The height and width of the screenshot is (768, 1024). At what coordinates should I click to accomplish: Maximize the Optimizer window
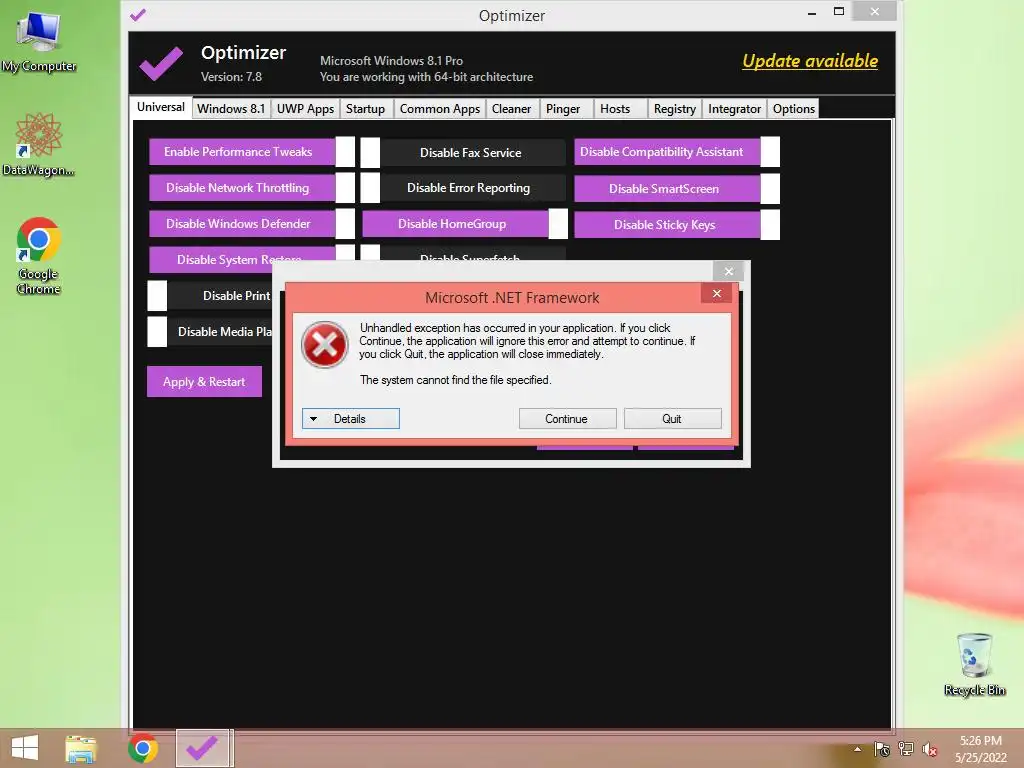839,12
